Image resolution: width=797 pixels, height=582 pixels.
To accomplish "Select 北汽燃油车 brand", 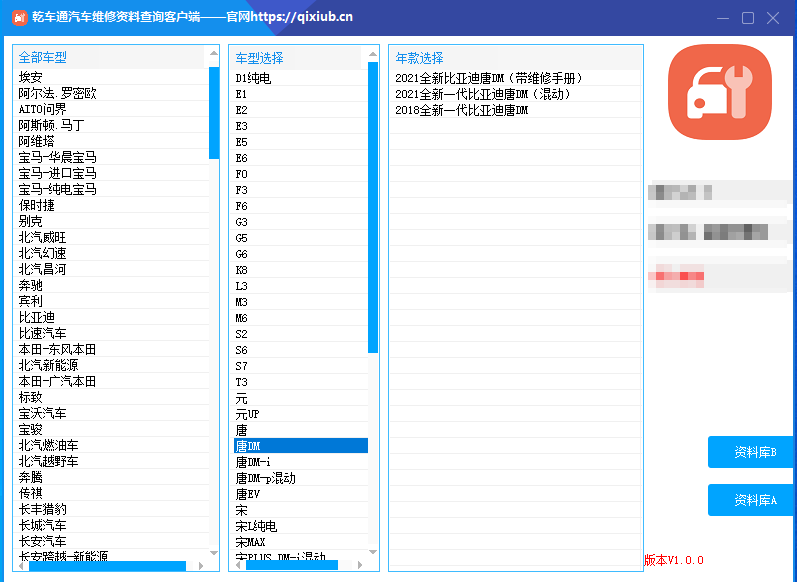I will pyautogui.click(x=111, y=445).
